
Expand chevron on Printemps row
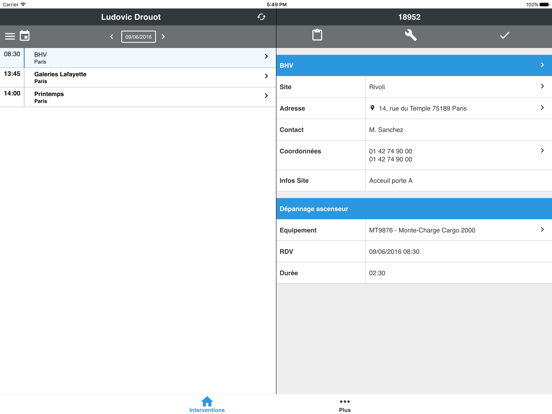266,96
